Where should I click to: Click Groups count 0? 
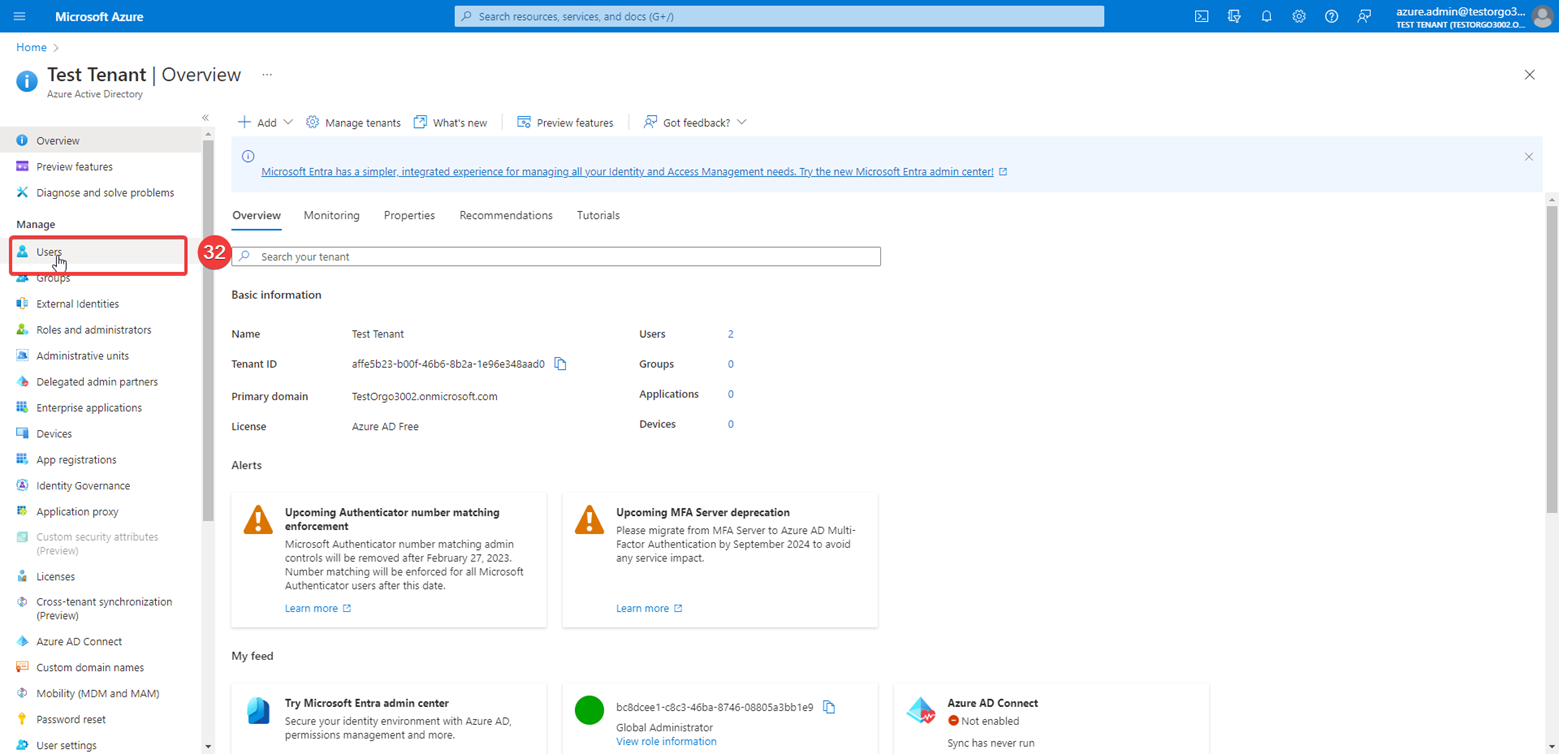731,364
